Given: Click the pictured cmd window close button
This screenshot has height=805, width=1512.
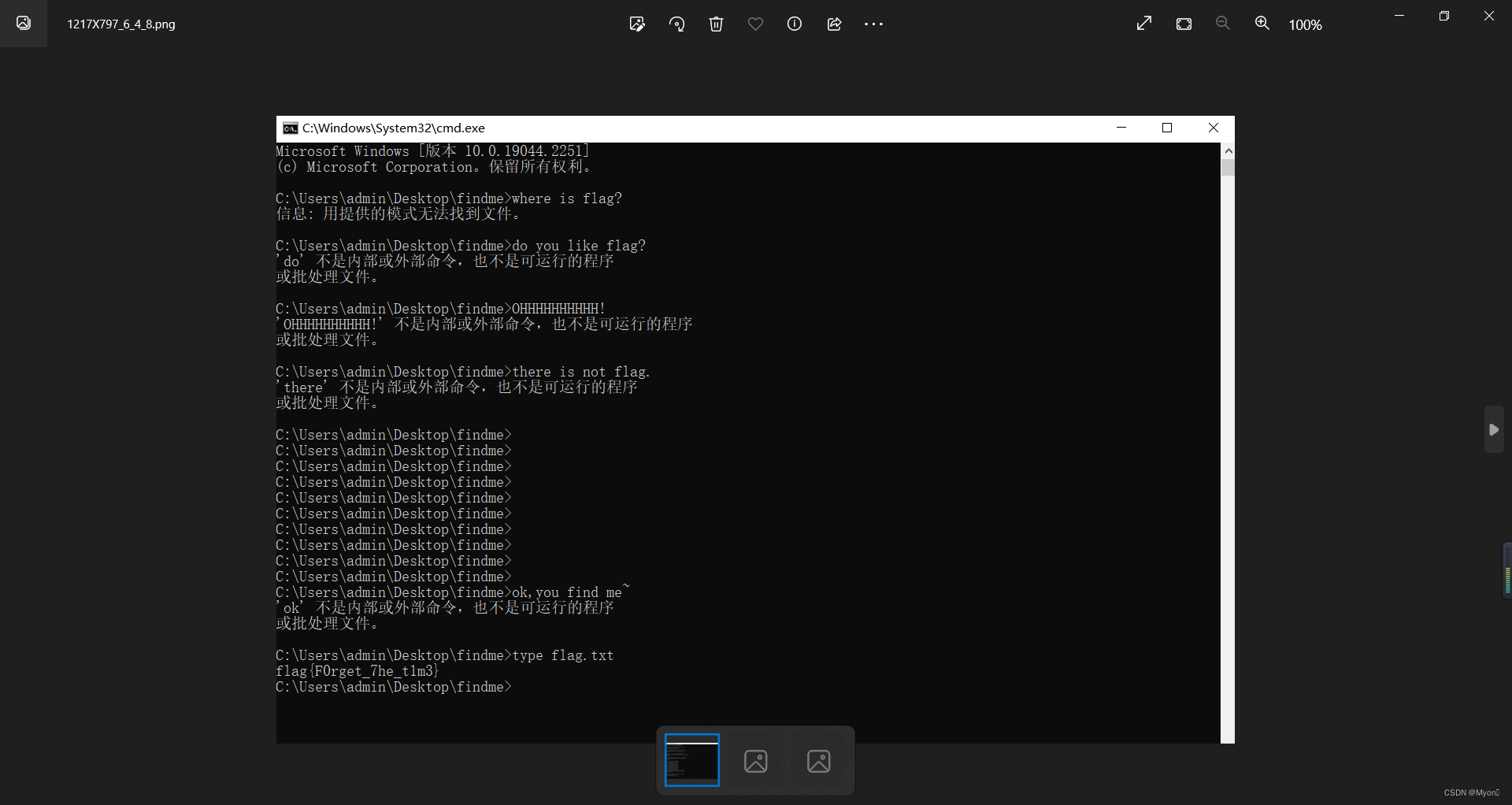Looking at the screenshot, I should tap(1213, 128).
